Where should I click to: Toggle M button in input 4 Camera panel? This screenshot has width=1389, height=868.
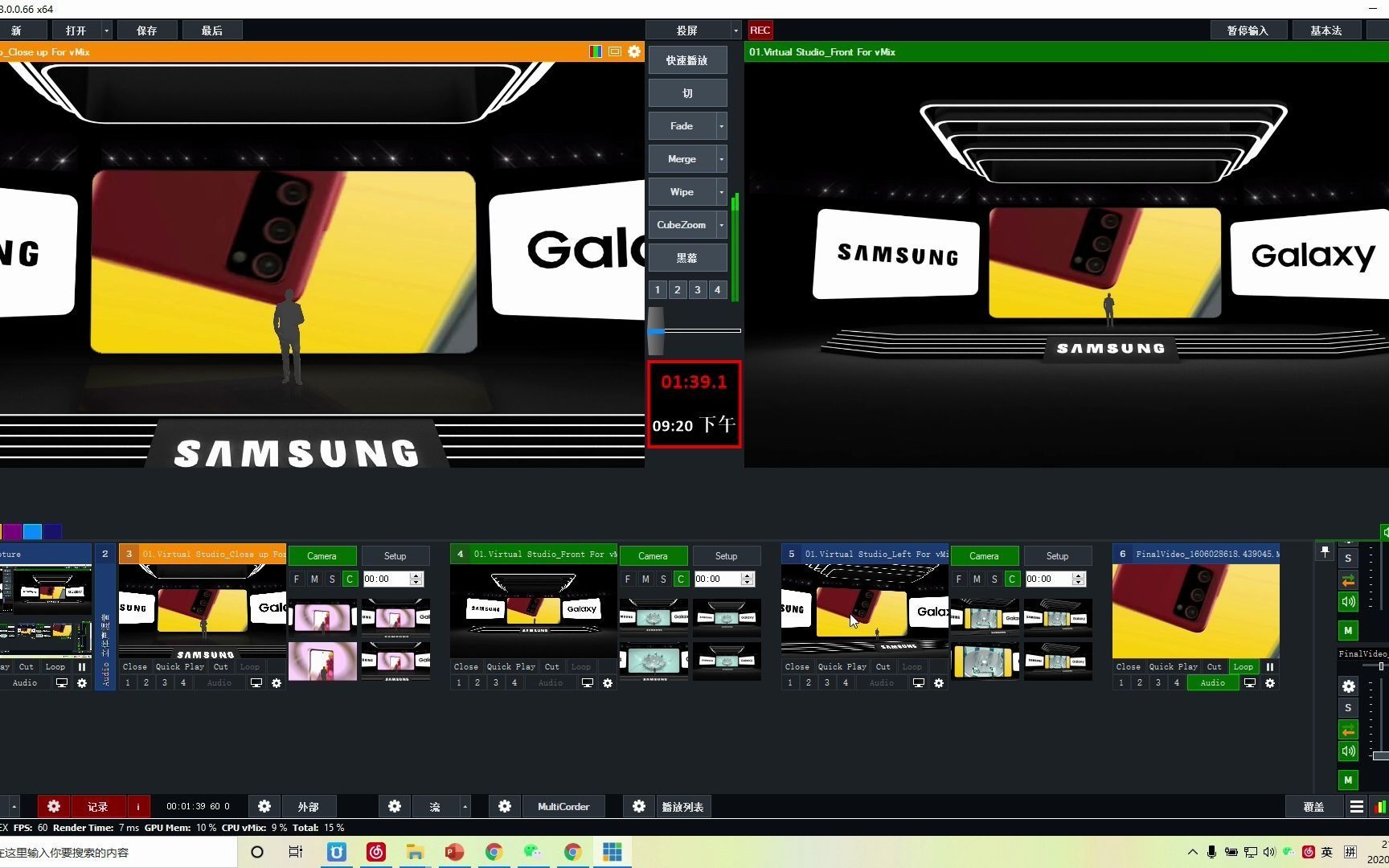pos(645,579)
